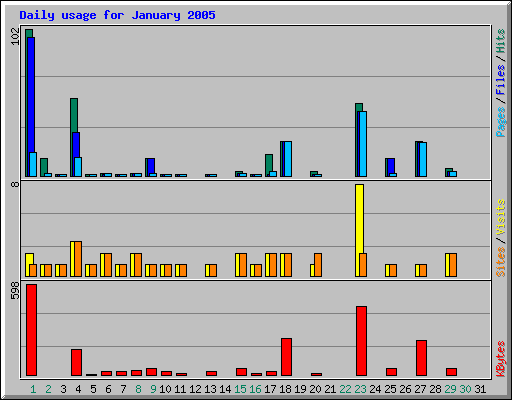Click day 30 on the x-axis
This screenshot has height=400, width=512.
click(465, 389)
